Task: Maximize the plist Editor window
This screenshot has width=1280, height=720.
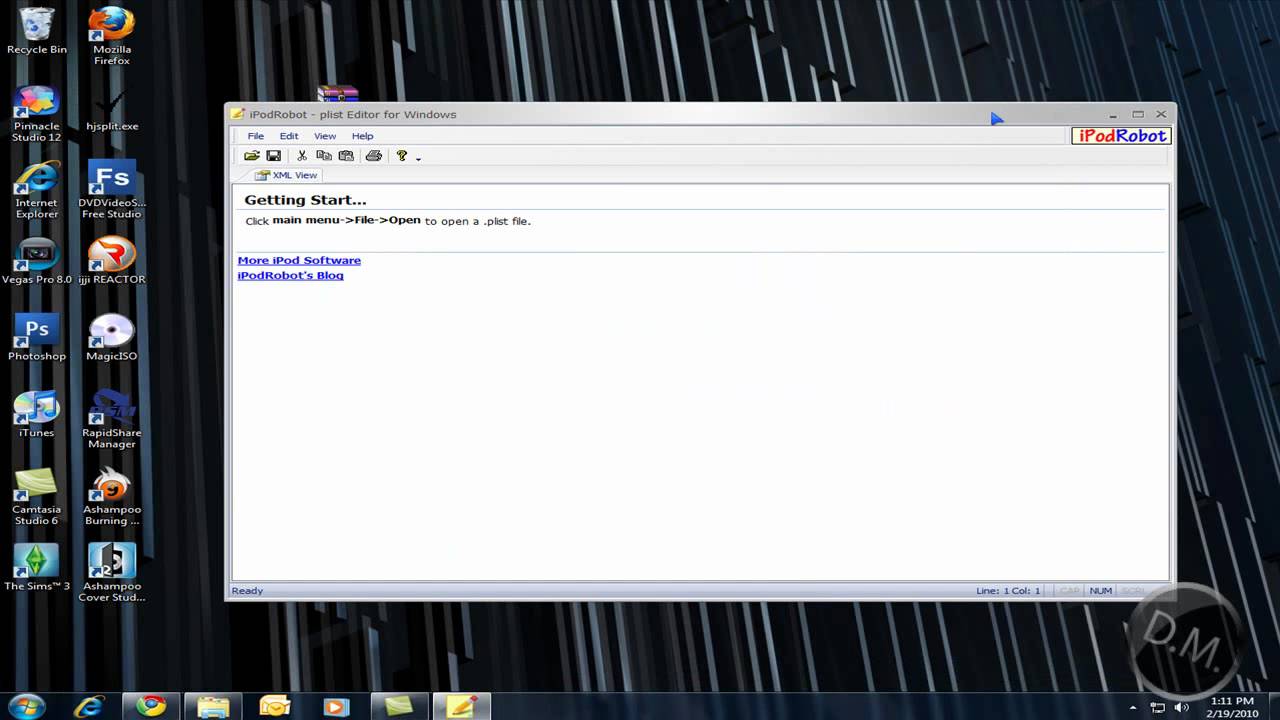Action: (1137, 114)
